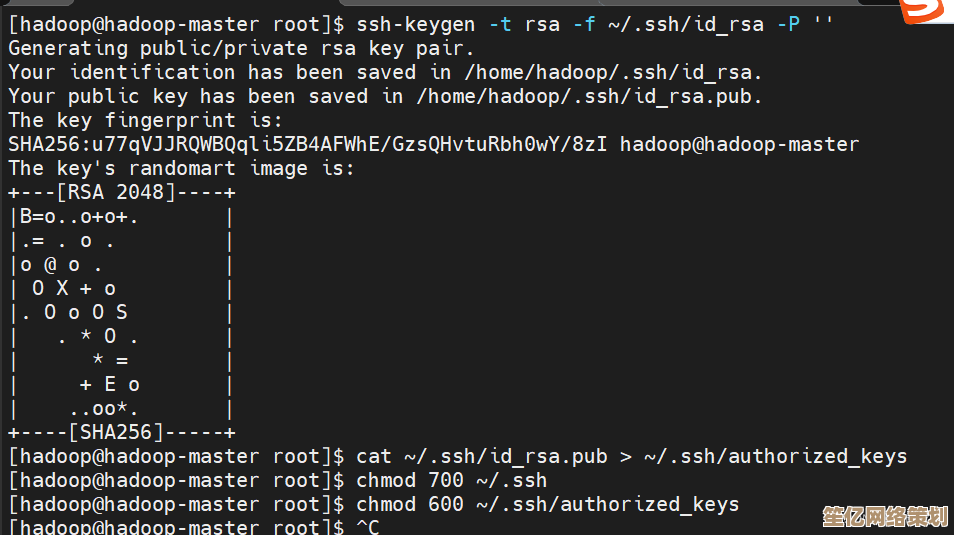Click the Sogou input method icon
Image resolution: width=954 pixels, height=535 pixels.
tap(923, 10)
